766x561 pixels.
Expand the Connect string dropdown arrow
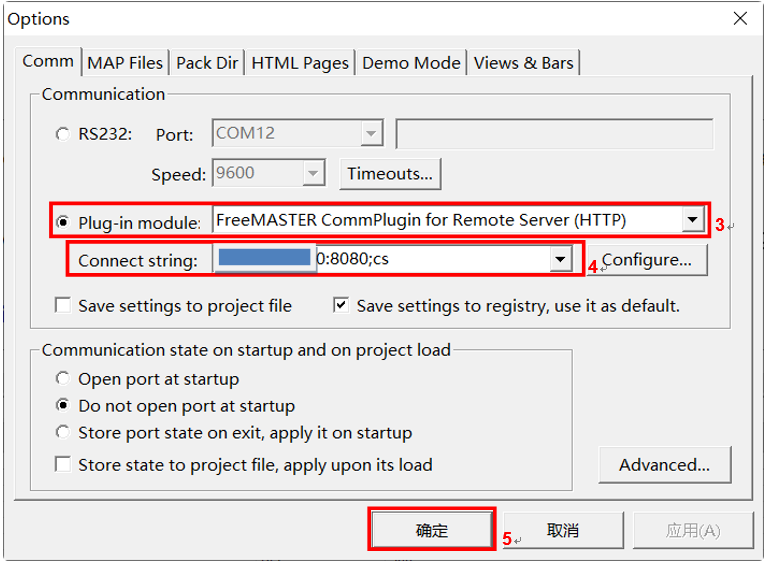(x=560, y=260)
